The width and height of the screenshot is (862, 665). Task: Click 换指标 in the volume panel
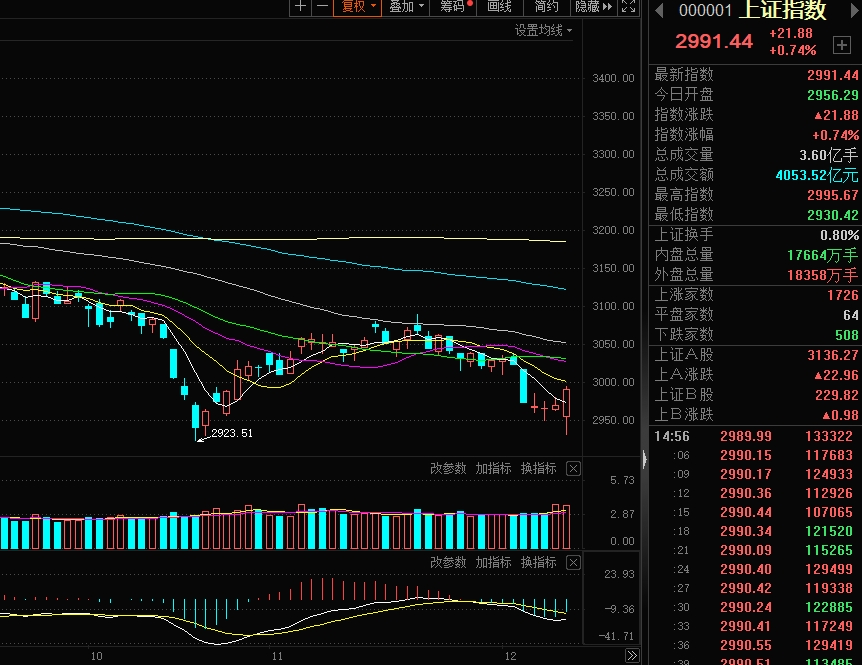point(538,468)
